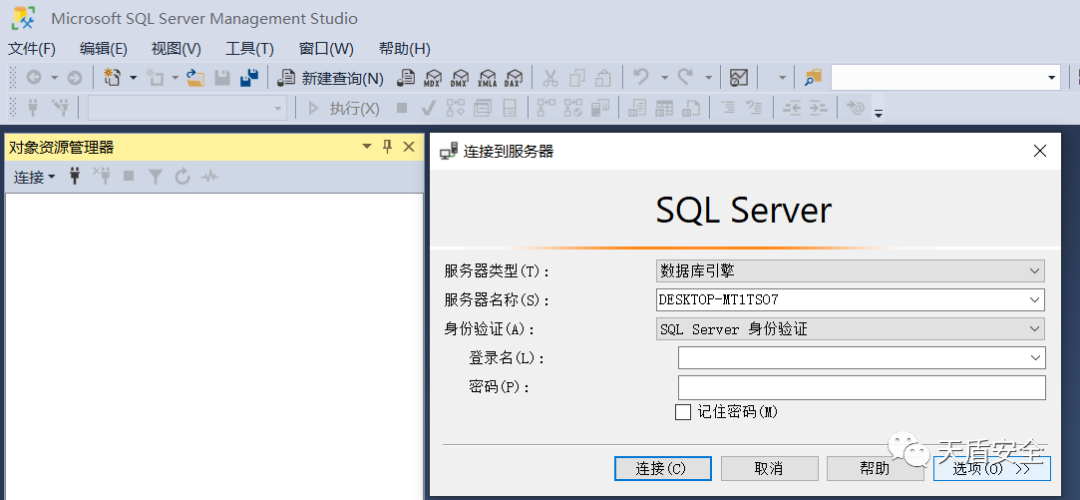Click the 取消 cancel button
The image size is (1080, 500).
coord(768,468)
